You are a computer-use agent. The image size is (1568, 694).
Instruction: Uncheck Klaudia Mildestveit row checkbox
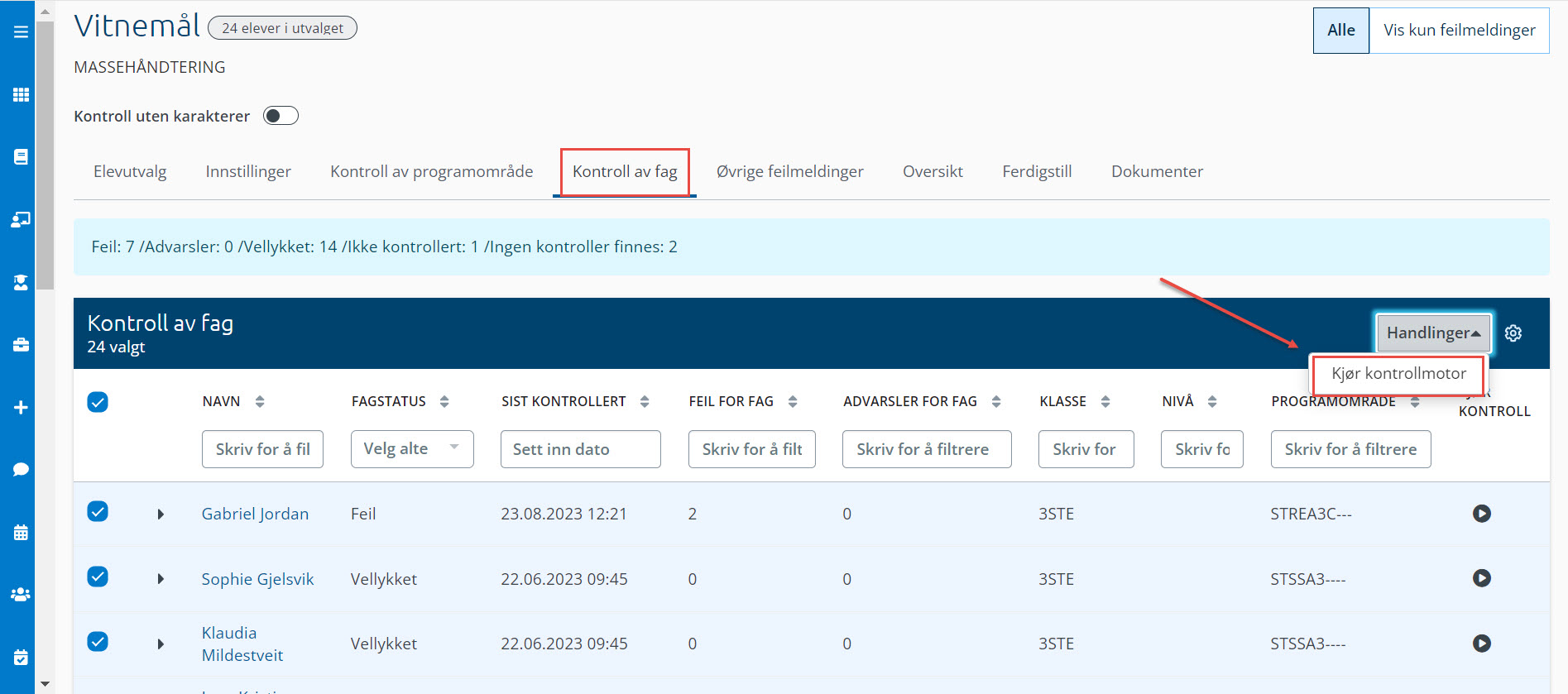pos(98,641)
